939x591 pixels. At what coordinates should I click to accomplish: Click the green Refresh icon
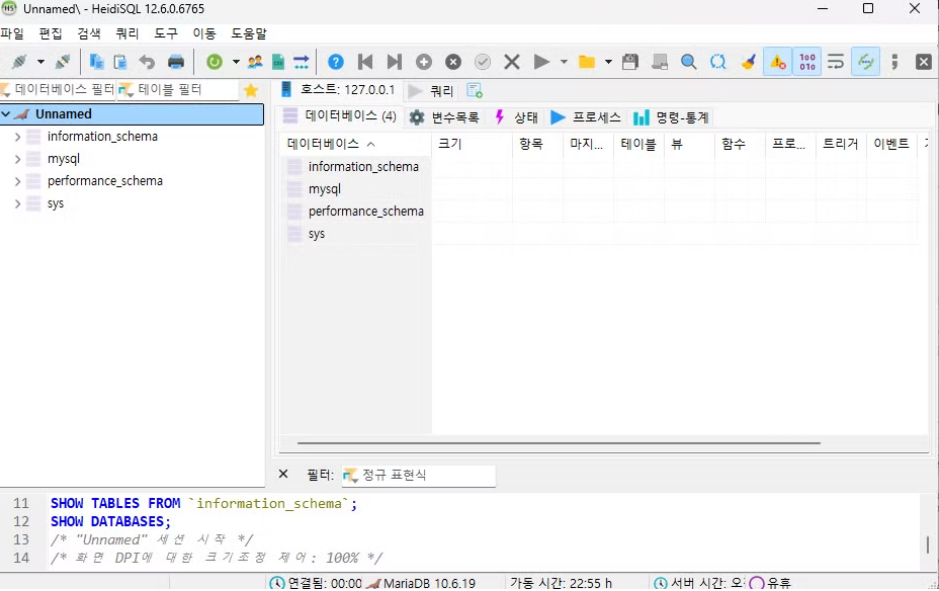(x=214, y=62)
